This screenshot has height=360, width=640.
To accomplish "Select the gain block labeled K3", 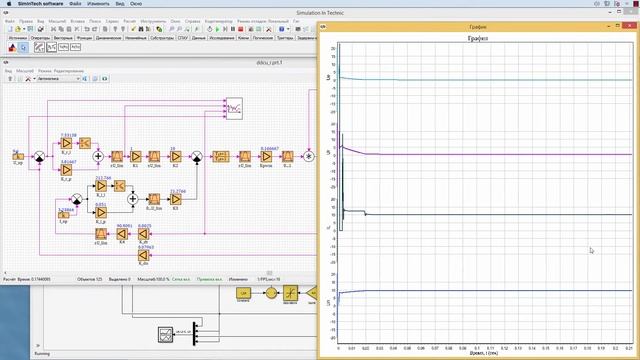I will pos(176,199).
